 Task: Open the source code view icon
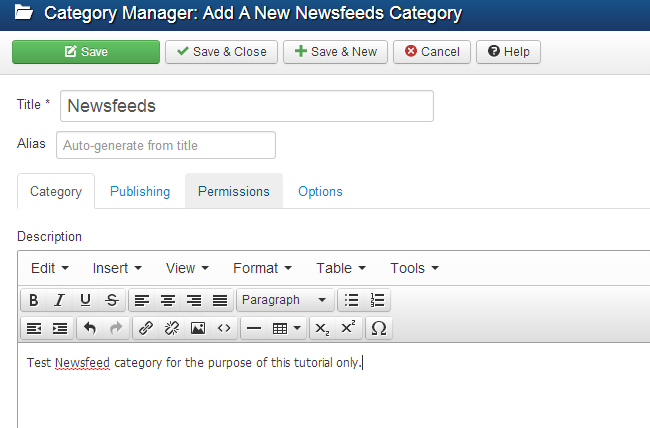(x=224, y=328)
